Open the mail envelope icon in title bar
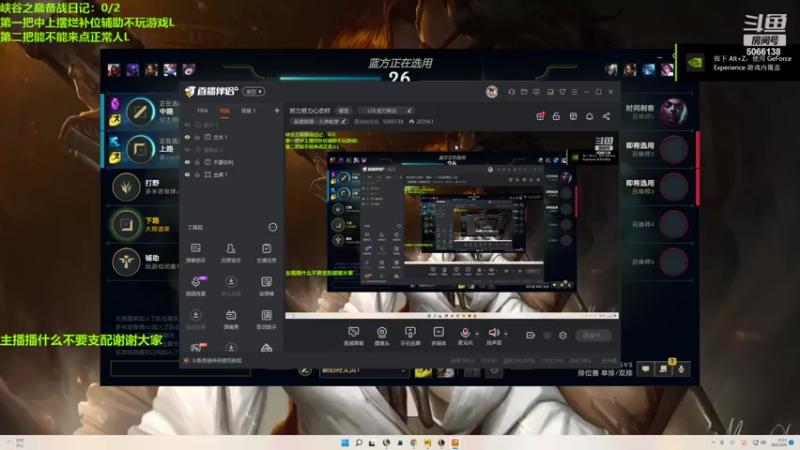This screenshot has width=800, height=450. click(x=524, y=92)
